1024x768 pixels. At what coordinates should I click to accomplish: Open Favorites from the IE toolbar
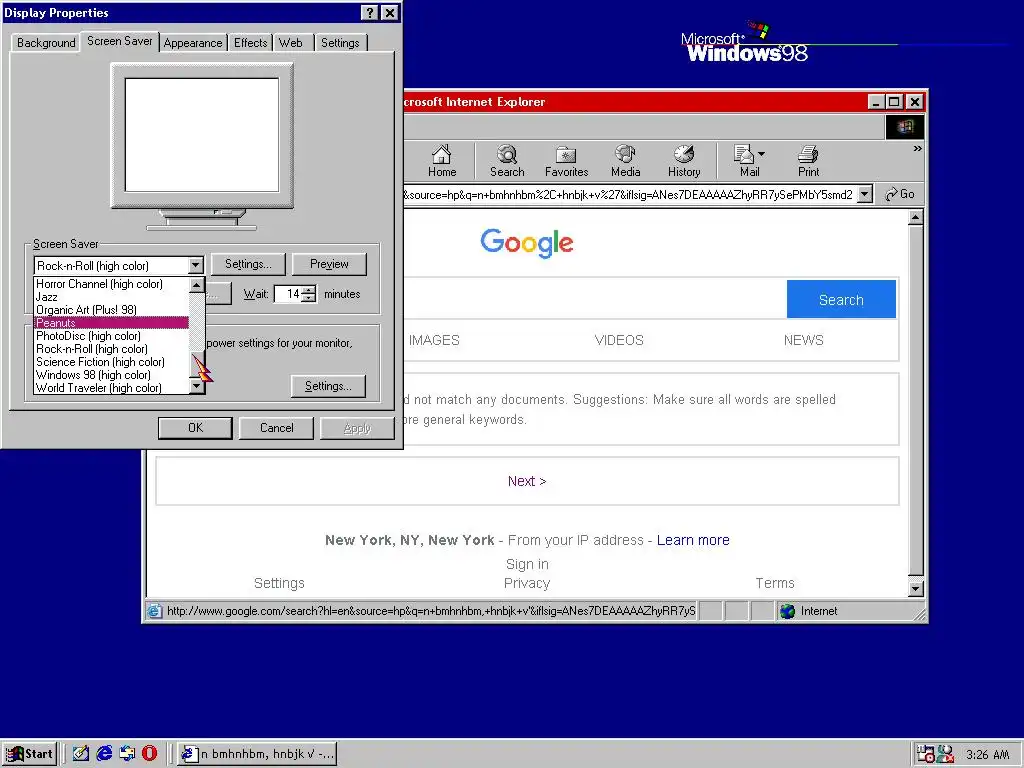[x=566, y=161]
